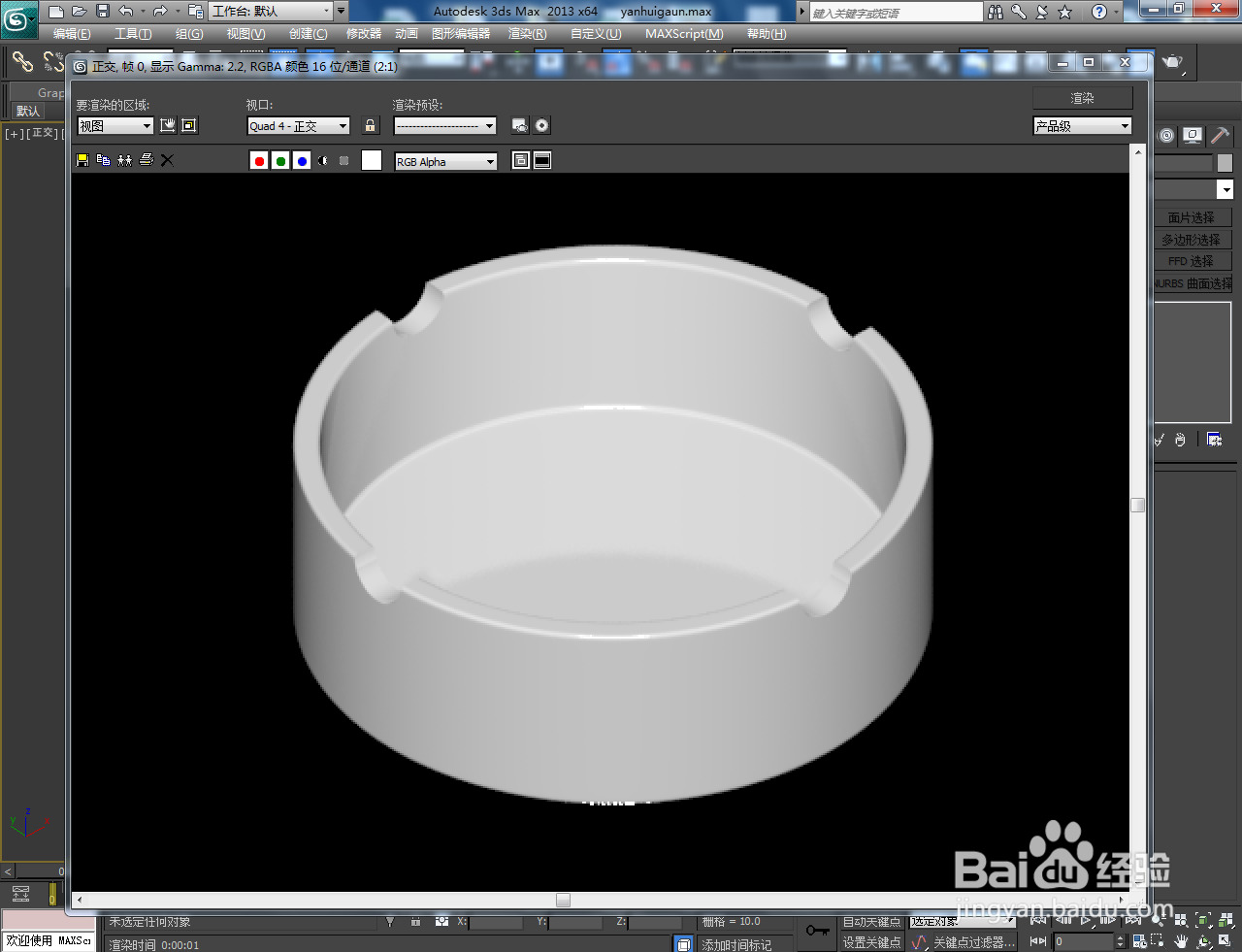The height and width of the screenshot is (952, 1242).
Task: Open the Subscription Center wrench-key icon
Action: point(1019,12)
